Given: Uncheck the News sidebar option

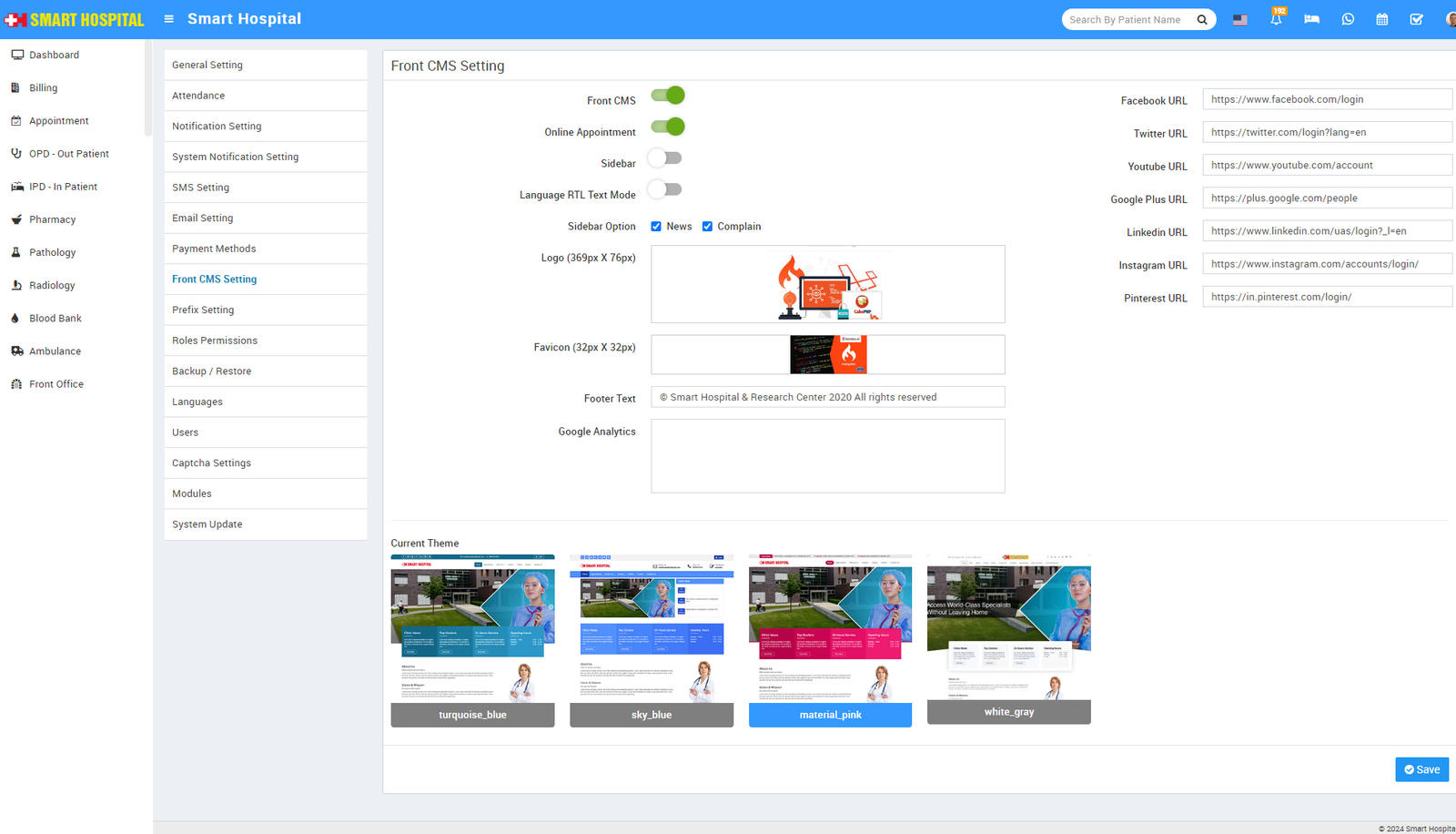Looking at the screenshot, I should [656, 227].
